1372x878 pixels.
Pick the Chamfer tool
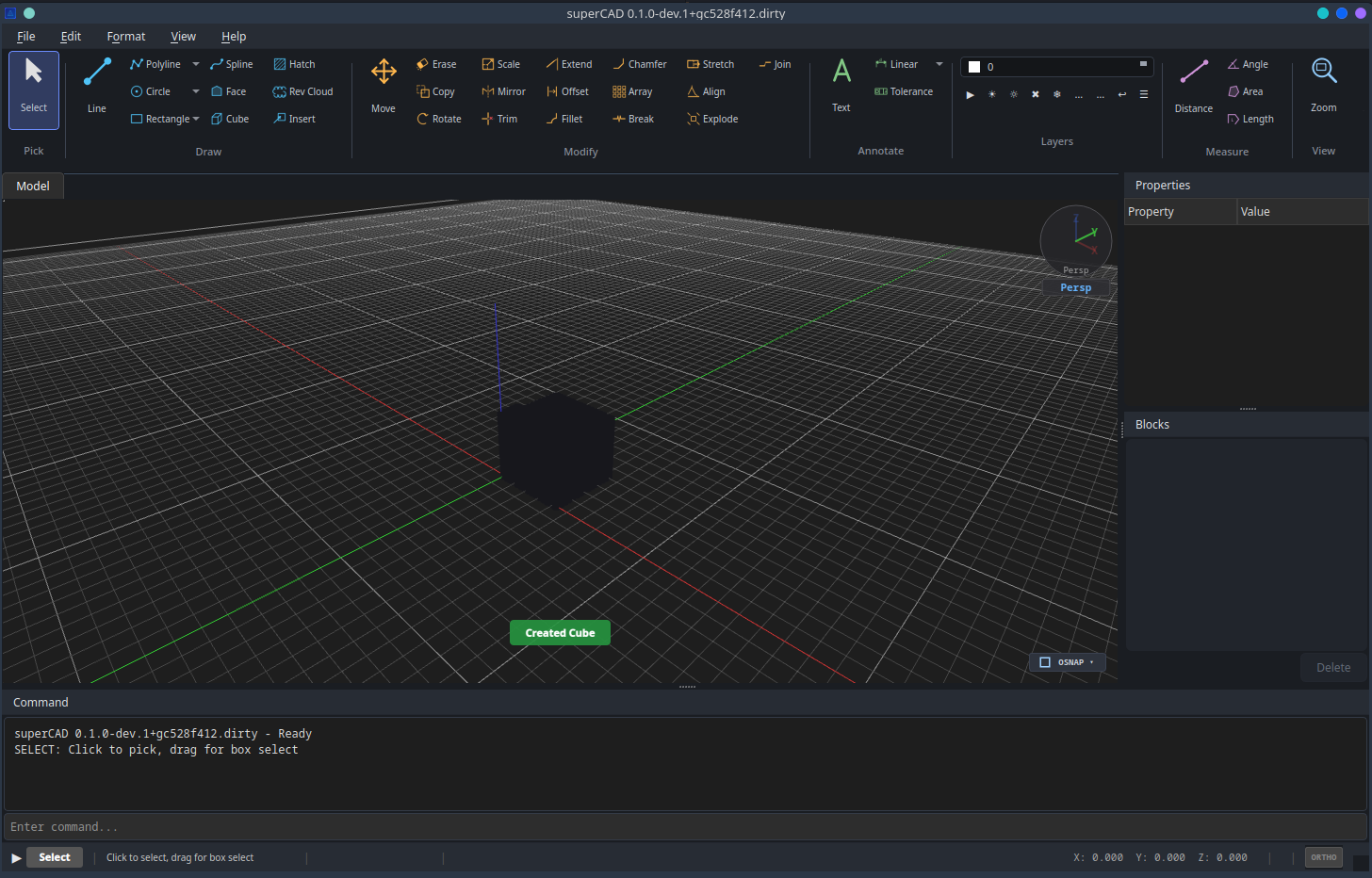click(x=640, y=64)
